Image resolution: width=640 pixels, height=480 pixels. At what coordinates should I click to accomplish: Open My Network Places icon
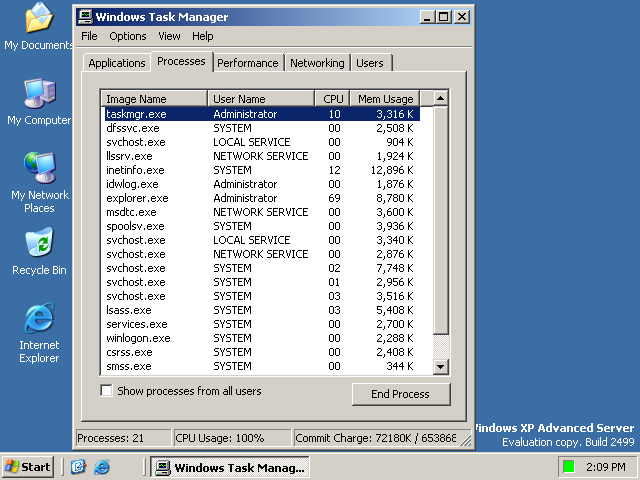pos(39,170)
